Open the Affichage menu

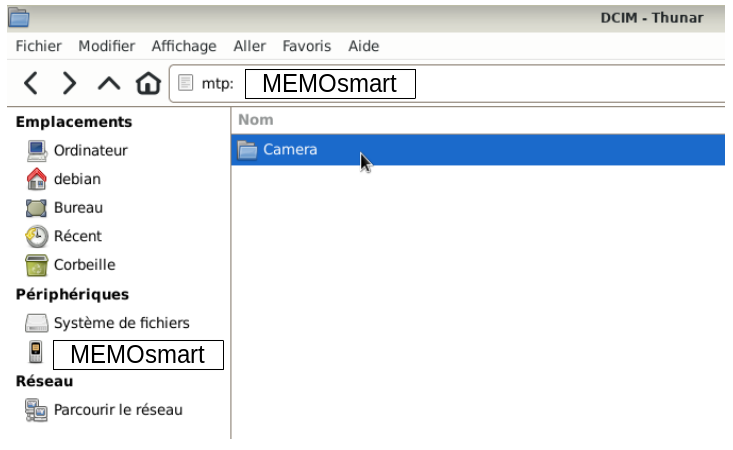[184, 46]
